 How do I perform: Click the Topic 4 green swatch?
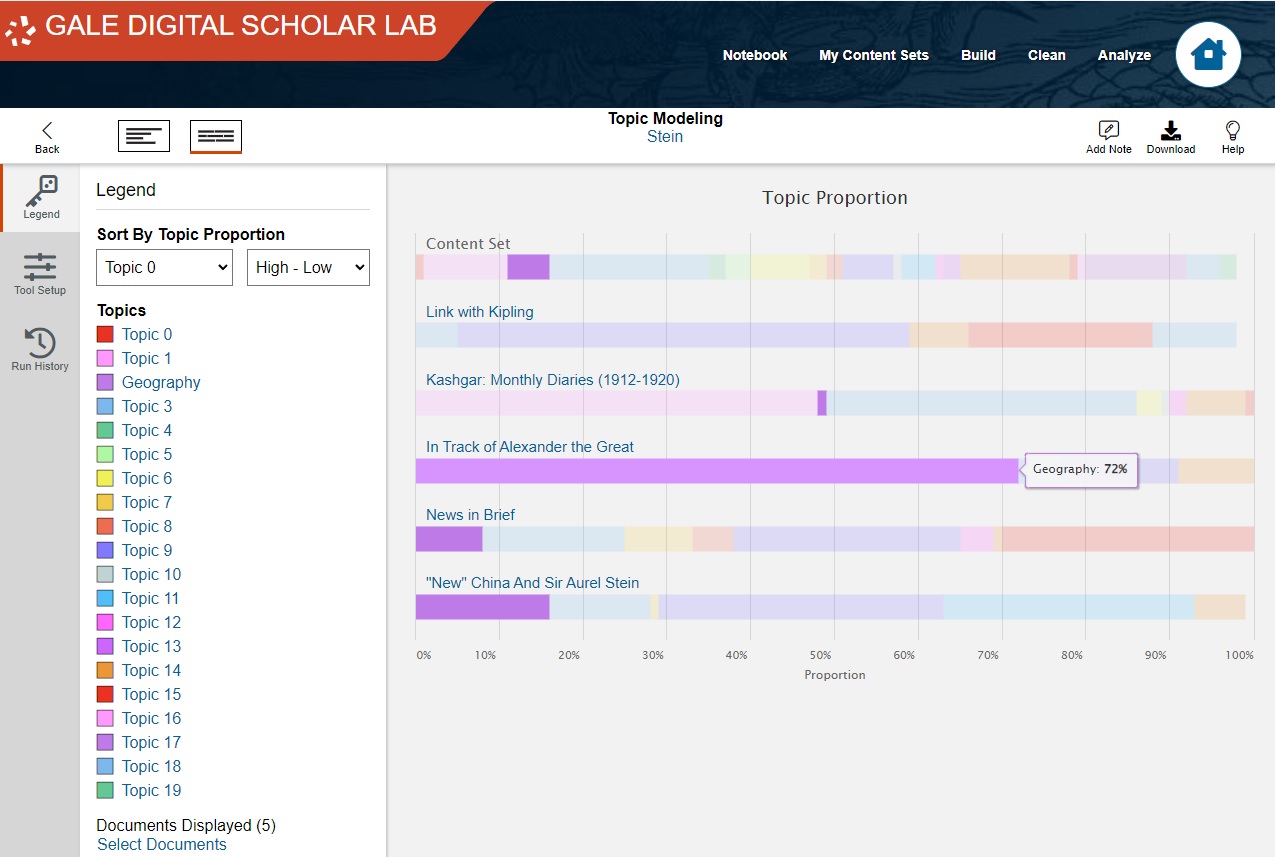point(105,430)
